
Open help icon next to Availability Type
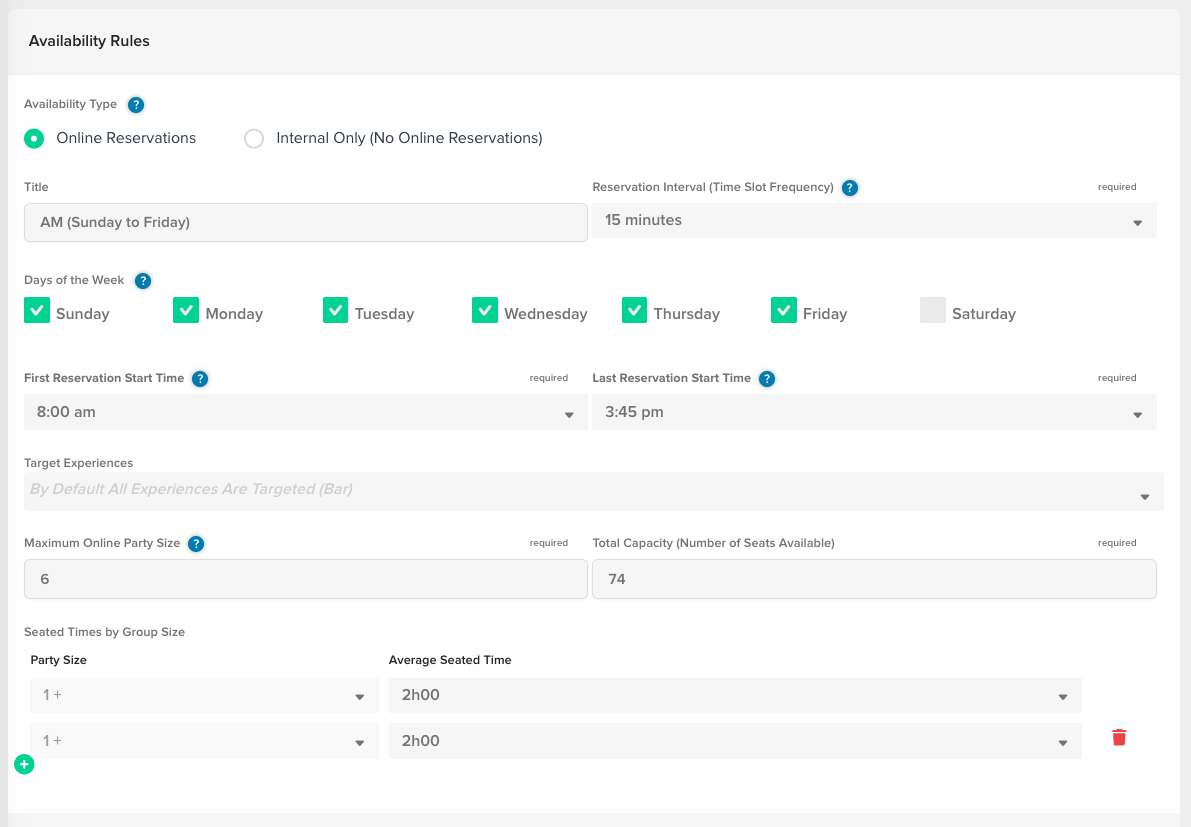(136, 105)
